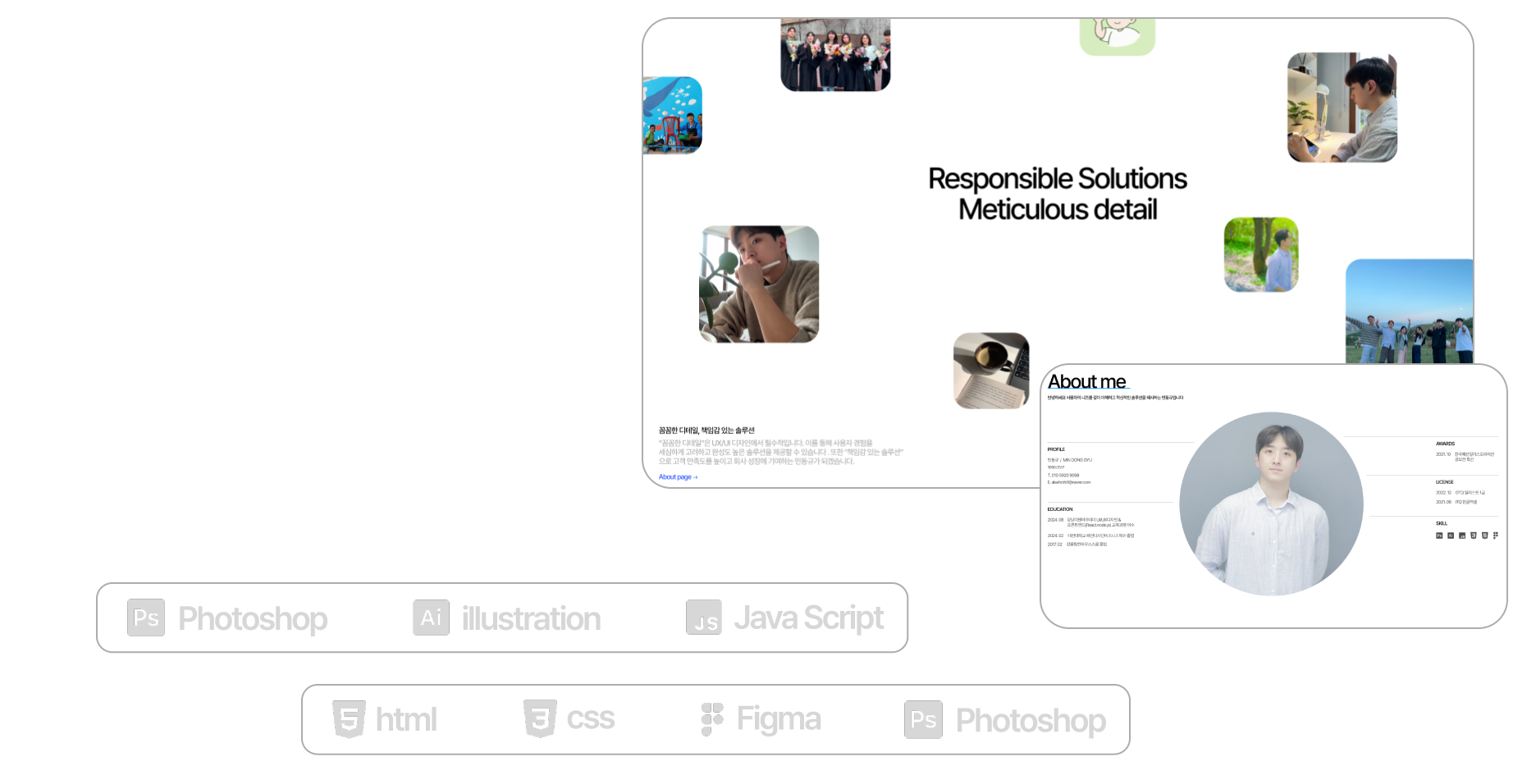Click the circular profile portrait

1271,504
